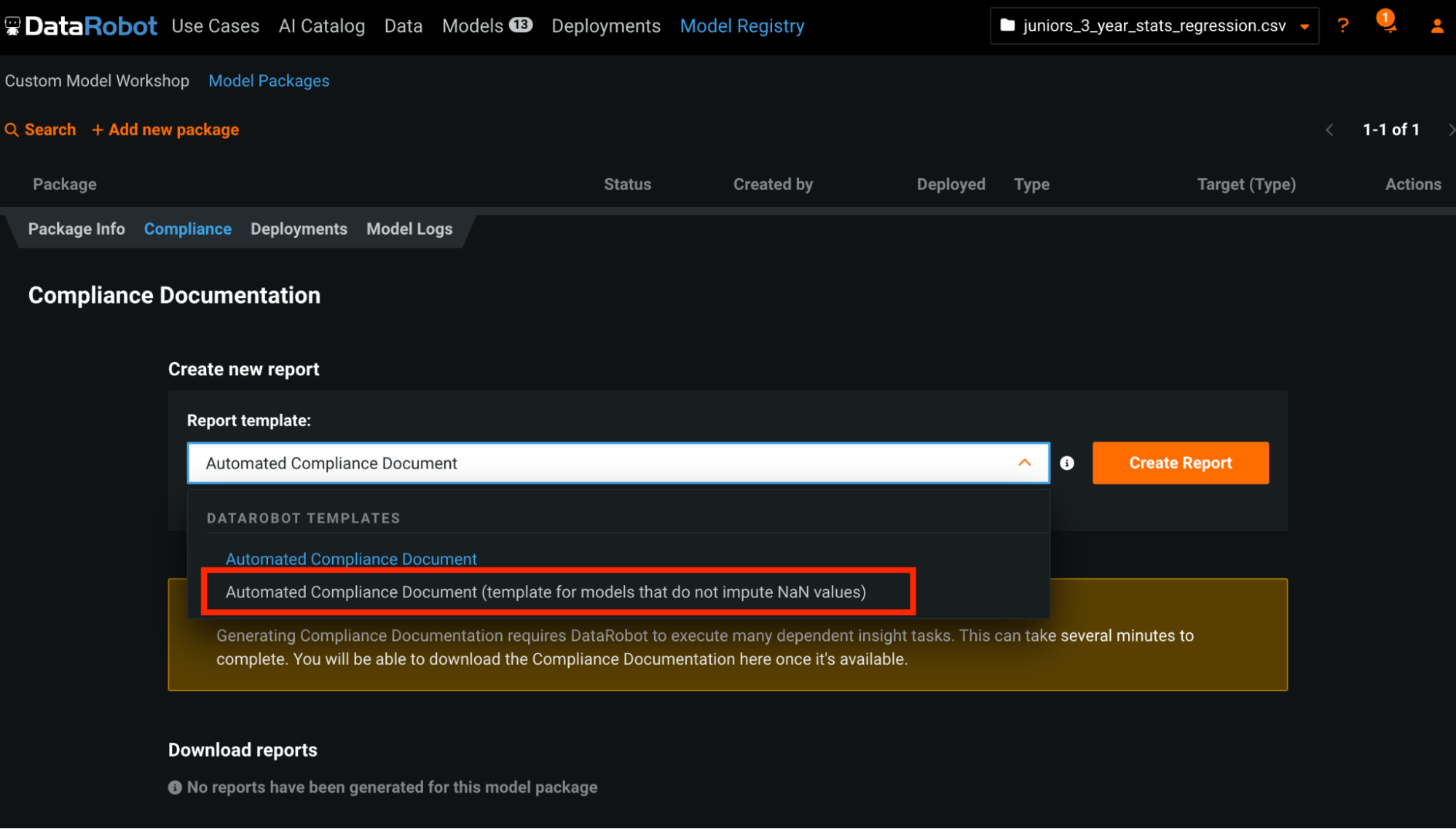Click the report template info icon
Image resolution: width=1456 pixels, height=829 pixels.
tap(1067, 463)
